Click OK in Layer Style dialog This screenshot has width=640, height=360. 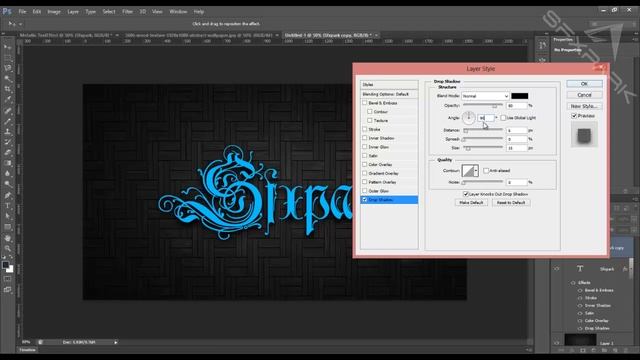[584, 84]
